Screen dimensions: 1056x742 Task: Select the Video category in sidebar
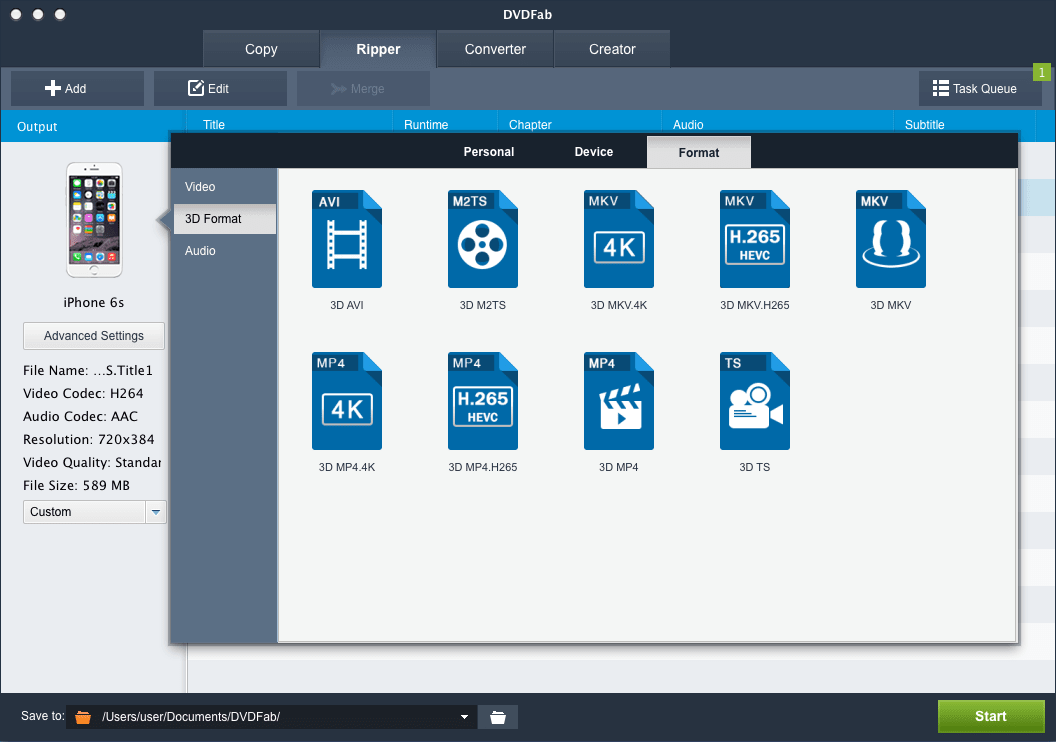point(224,187)
